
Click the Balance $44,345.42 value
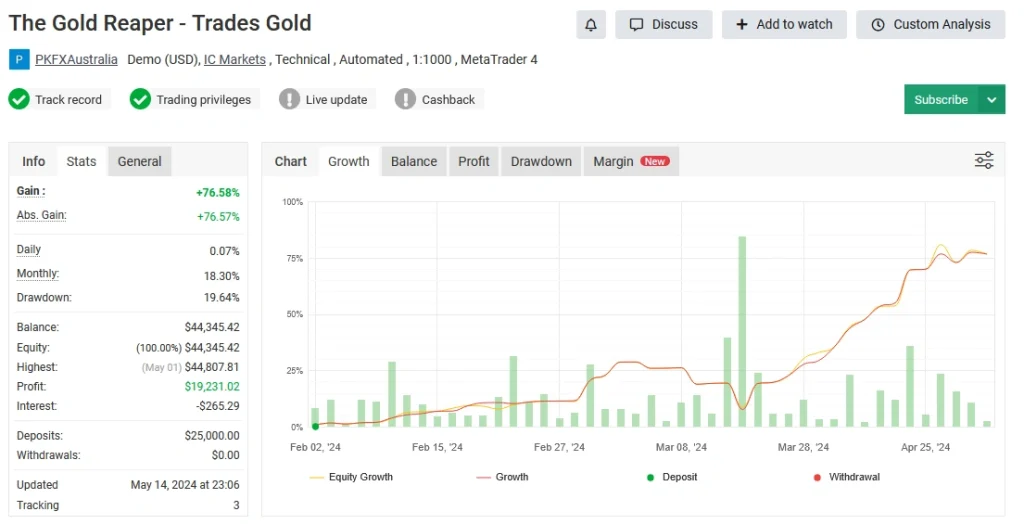click(212, 327)
